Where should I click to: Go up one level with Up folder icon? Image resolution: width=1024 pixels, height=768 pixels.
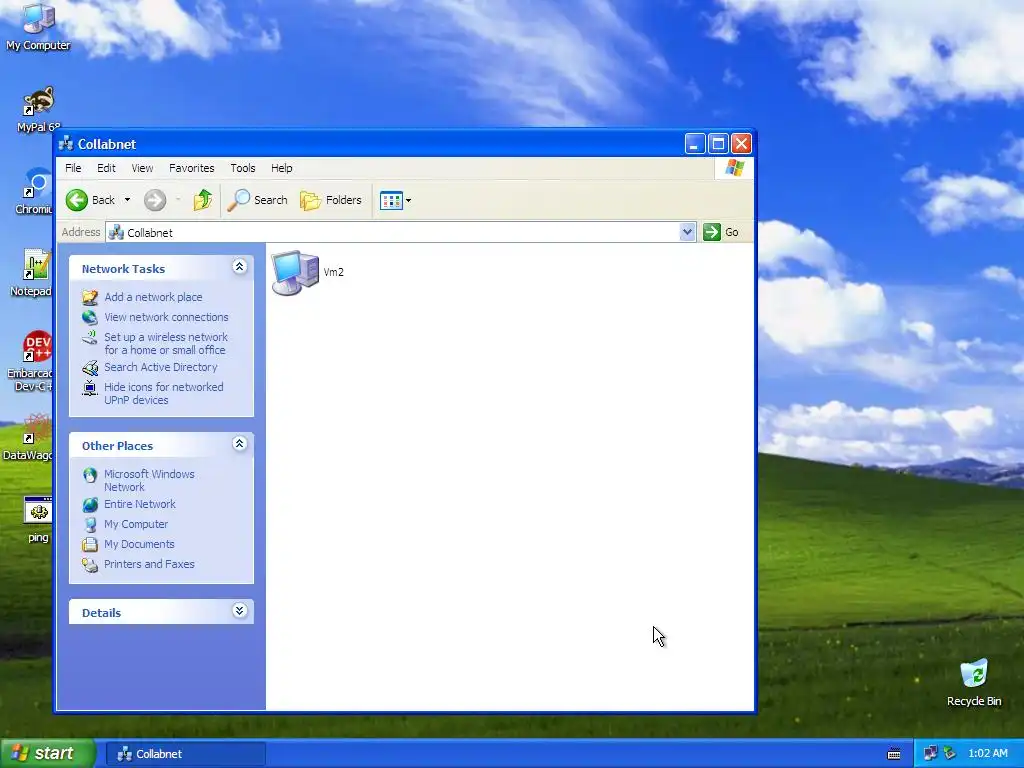click(202, 200)
